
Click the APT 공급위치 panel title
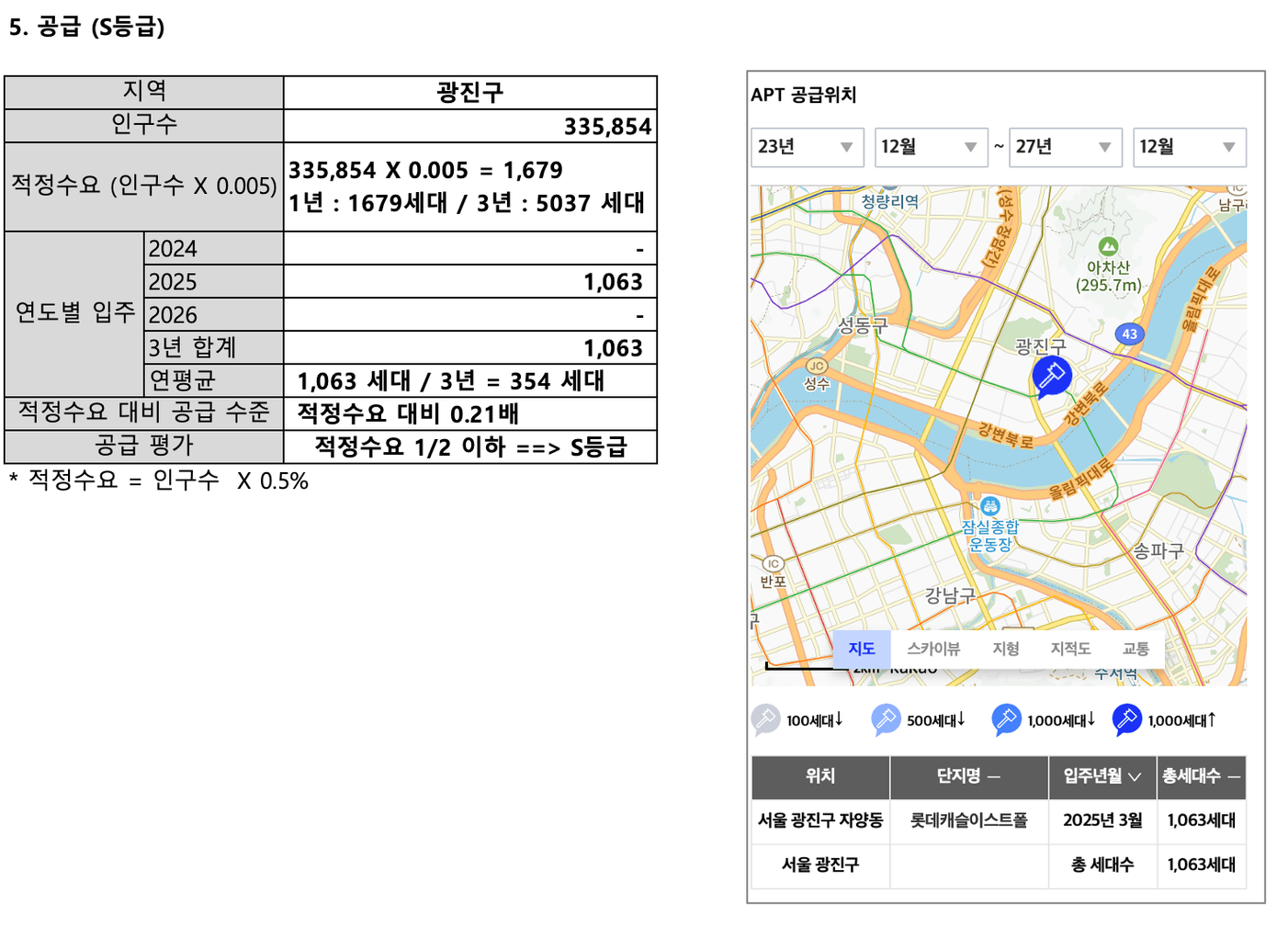[804, 95]
